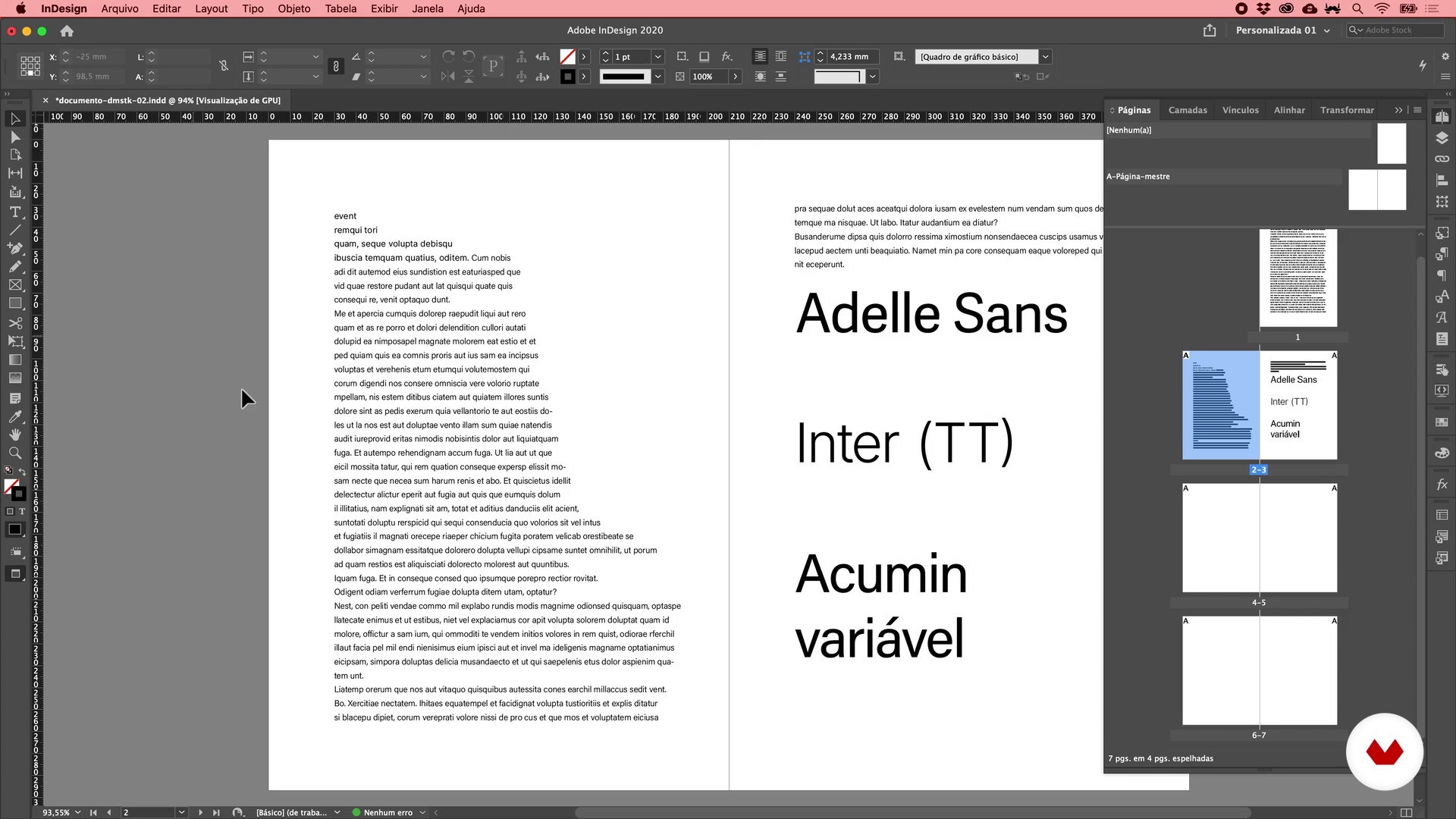Select the blank spread 4–5 thumbnail

[x=1260, y=538]
